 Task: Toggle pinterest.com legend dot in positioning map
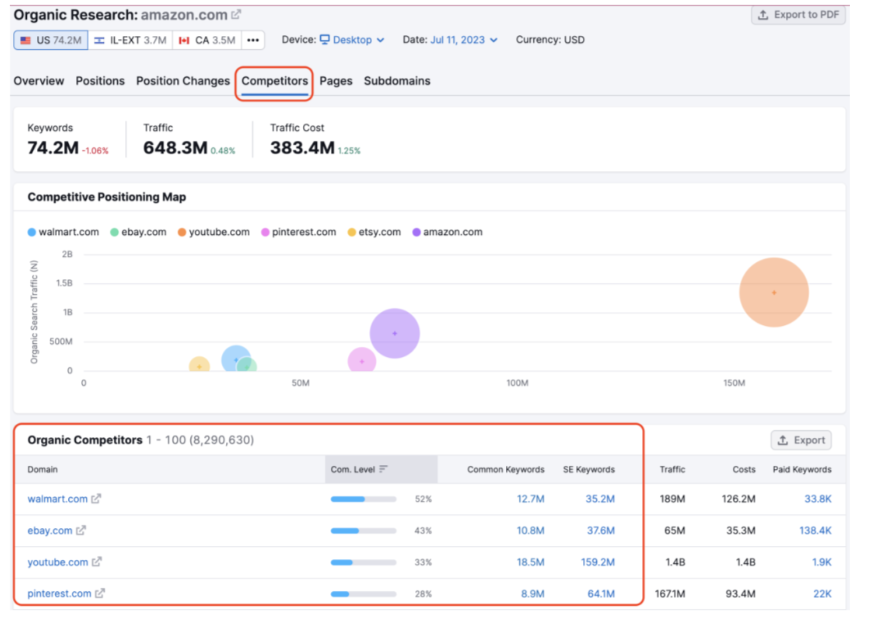coord(265,232)
